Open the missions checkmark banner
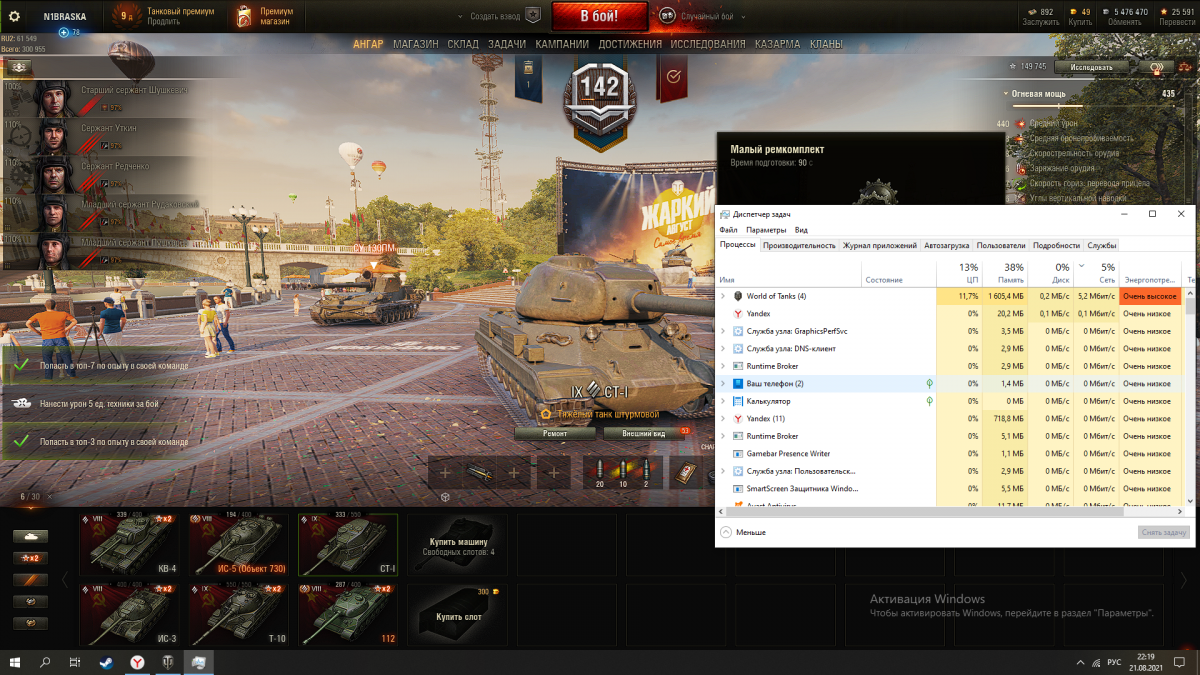The image size is (1200, 675). pyautogui.click(x=673, y=77)
